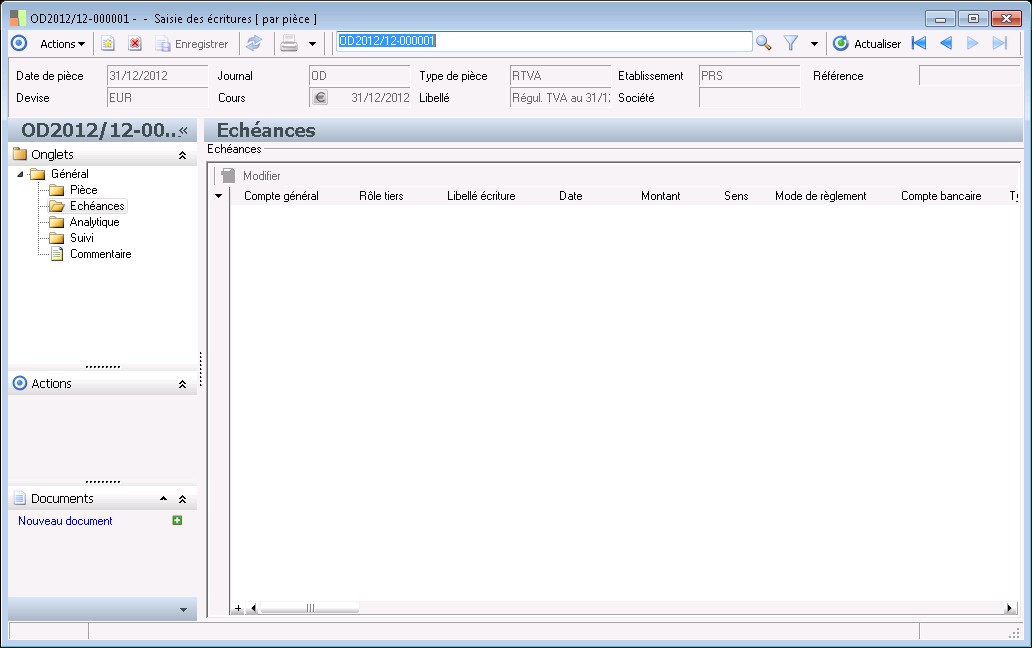The image size is (1032, 648).
Task: Click the euro currency rate icon
Action: pyautogui.click(x=320, y=97)
